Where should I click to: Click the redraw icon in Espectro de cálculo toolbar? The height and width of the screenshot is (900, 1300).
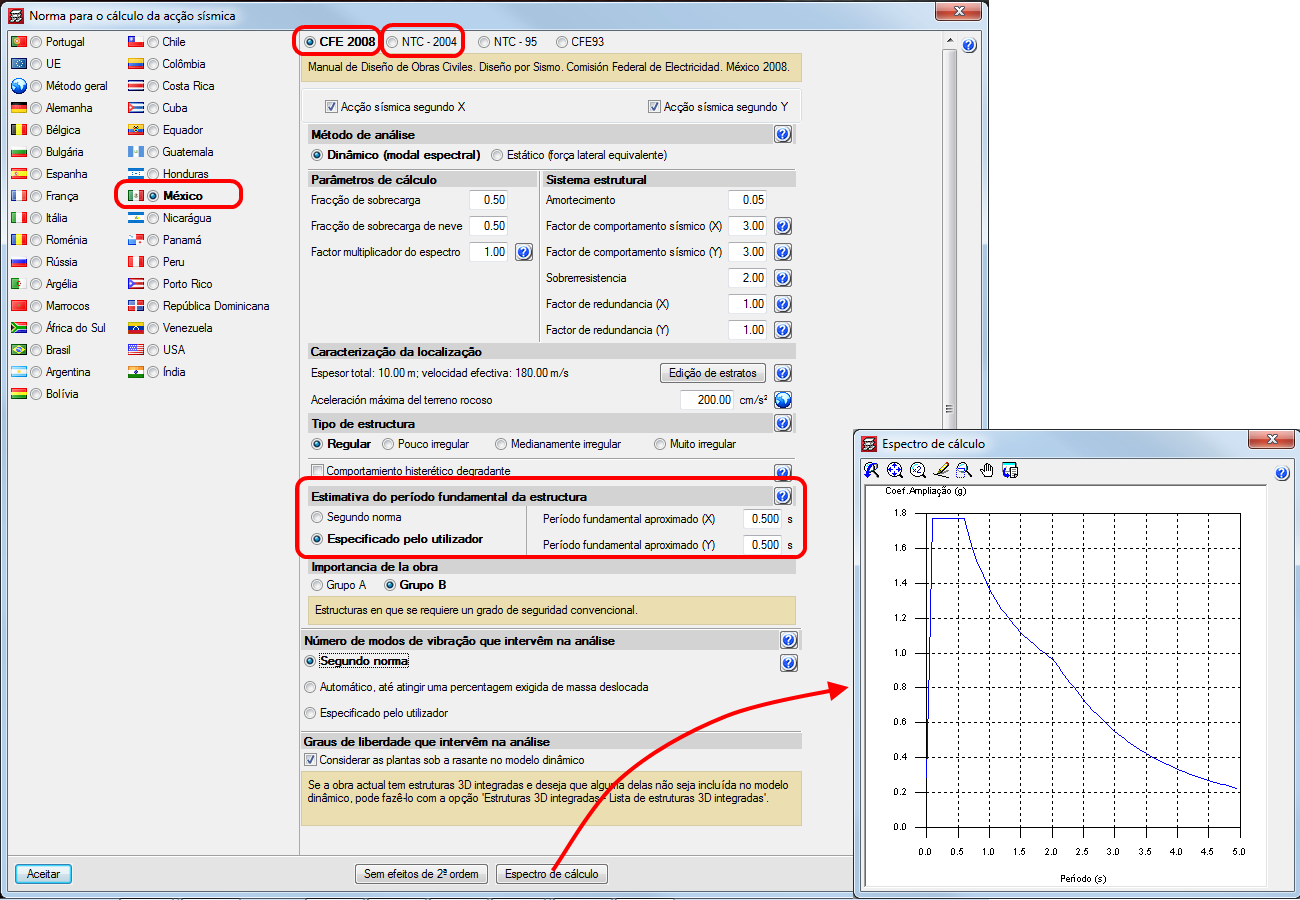tap(872, 470)
